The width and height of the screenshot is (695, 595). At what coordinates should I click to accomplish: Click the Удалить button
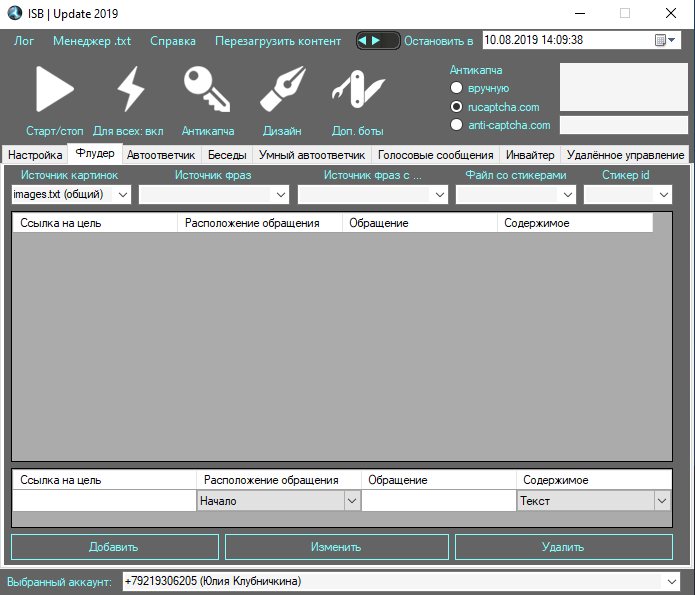click(x=564, y=547)
